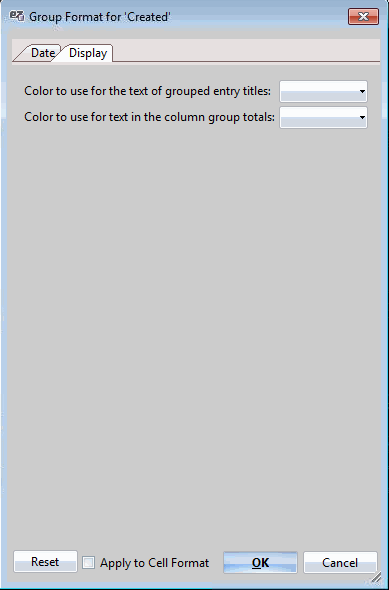This screenshot has width=389, height=590.
Task: Confirm the dialog with the OK button
Action: pyautogui.click(x=260, y=563)
